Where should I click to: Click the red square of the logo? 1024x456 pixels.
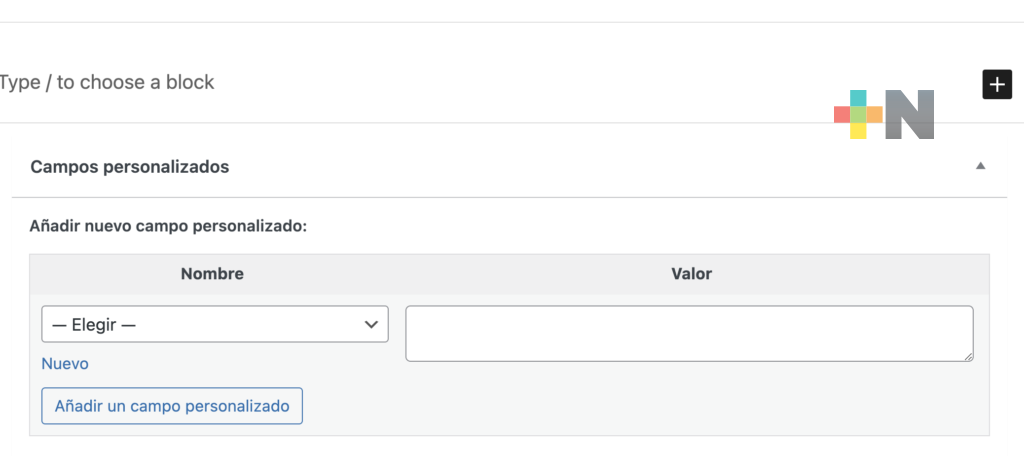[x=842, y=114]
